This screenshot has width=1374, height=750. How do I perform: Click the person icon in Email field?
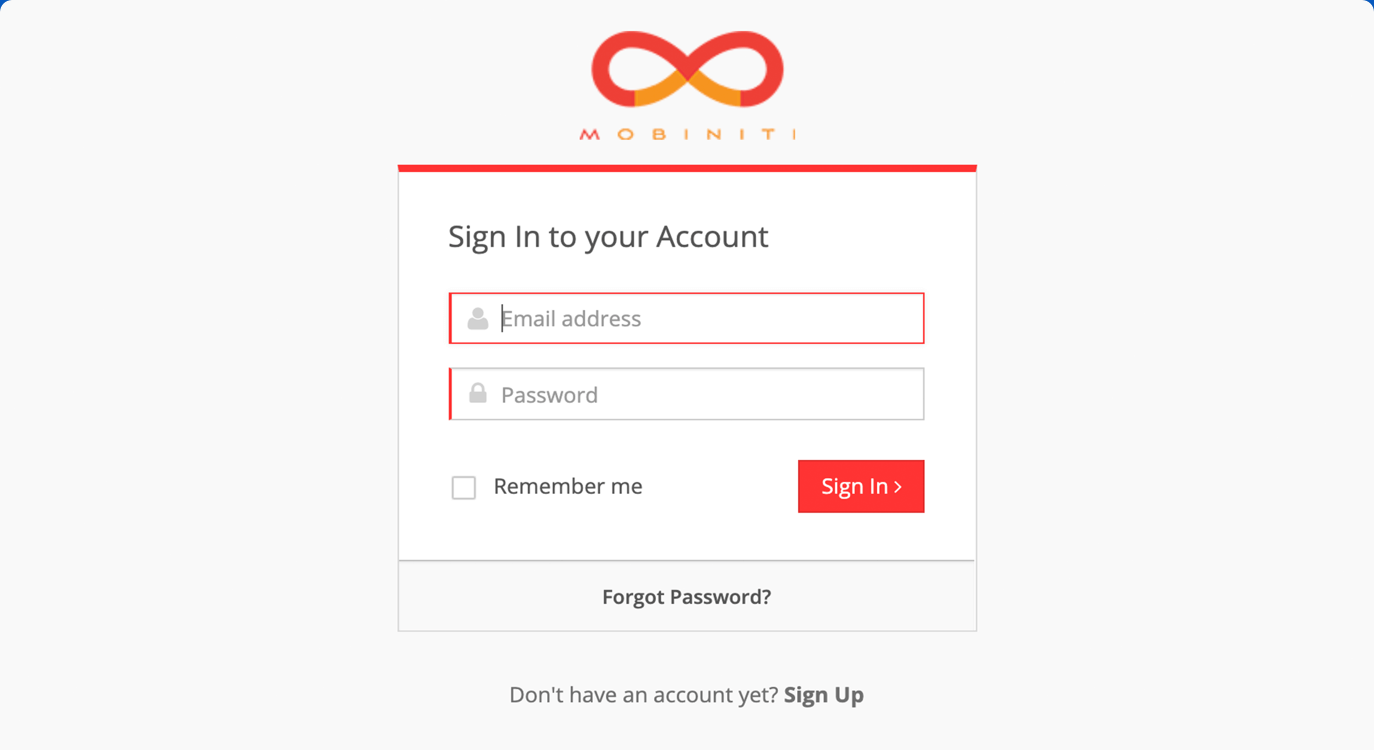click(478, 318)
